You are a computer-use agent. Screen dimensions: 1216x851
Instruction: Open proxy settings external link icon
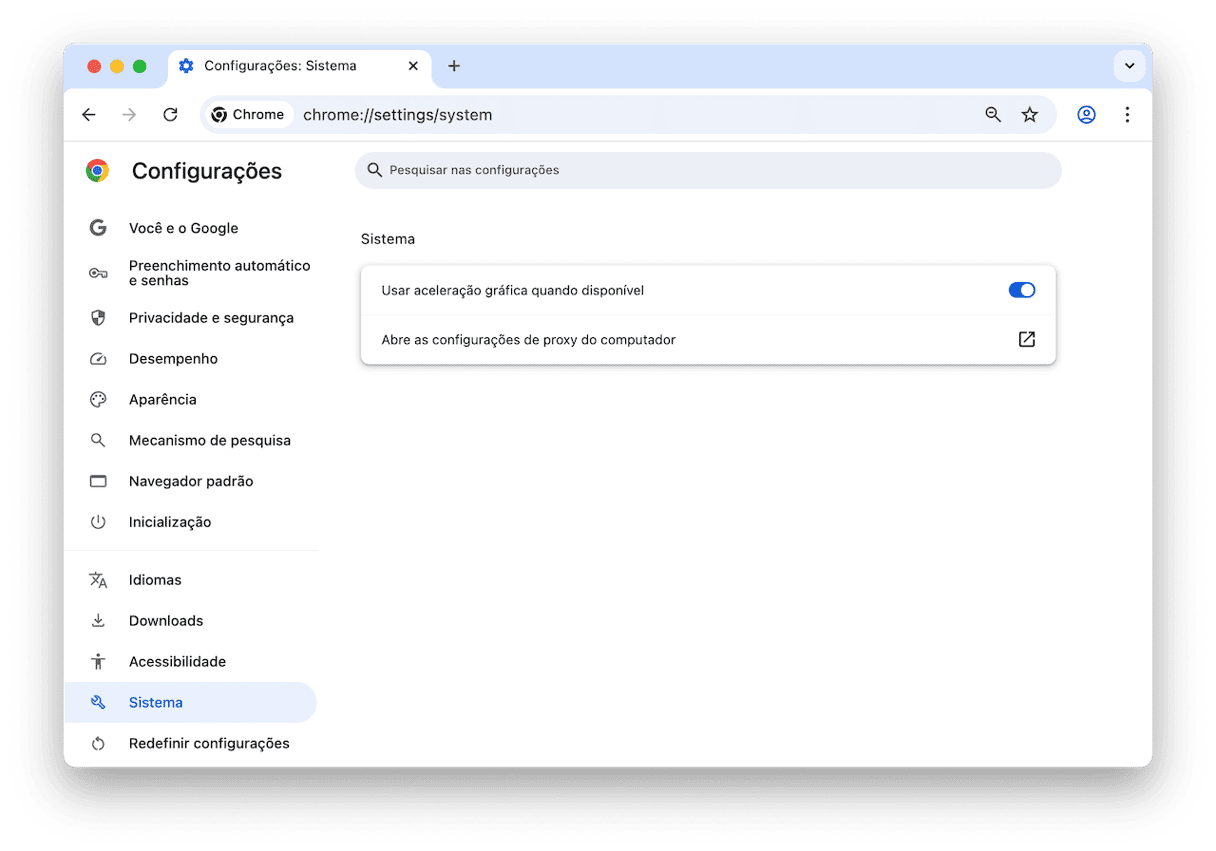1026,340
